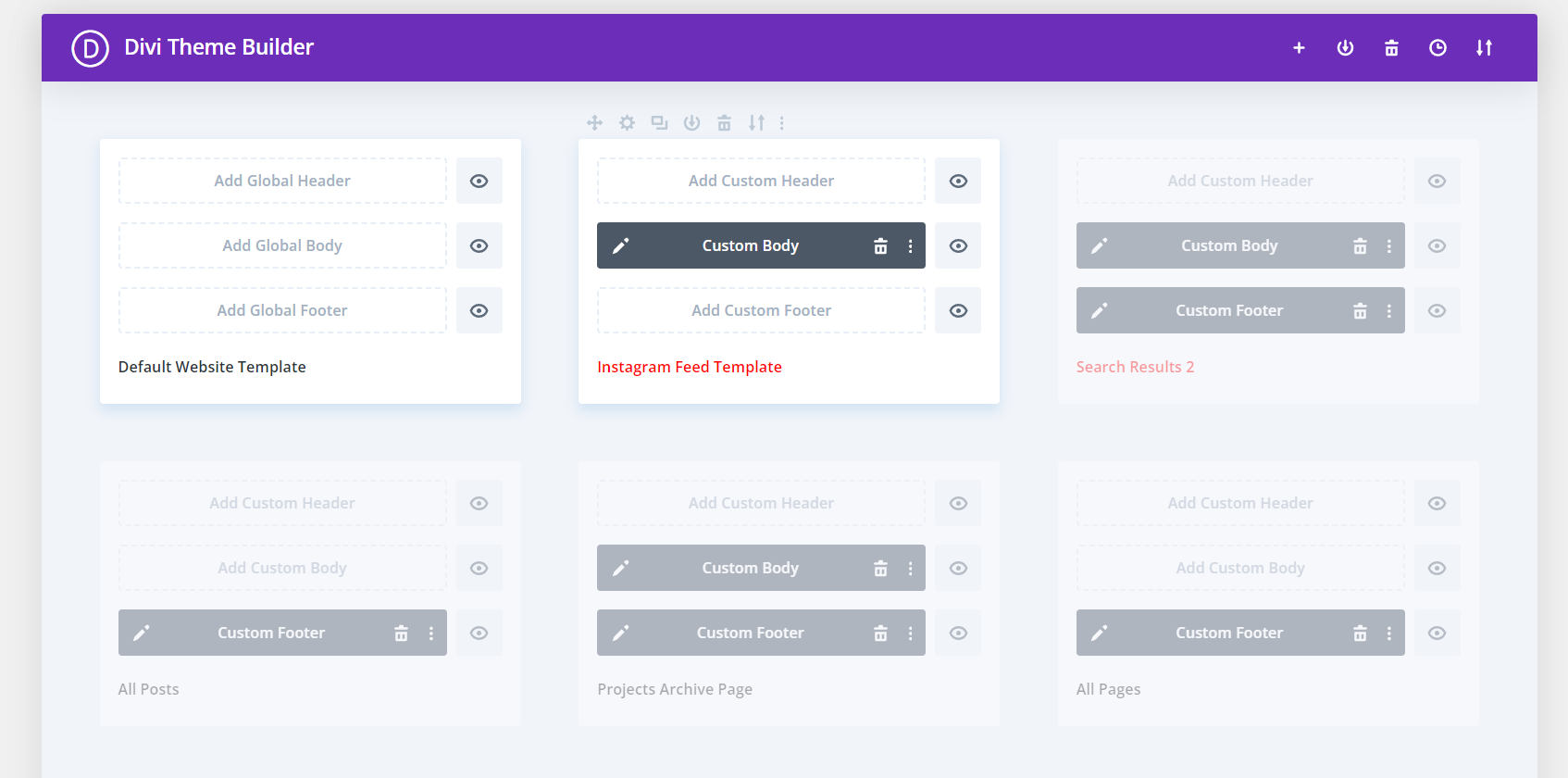Toggle visibility of Global Body

(x=479, y=245)
